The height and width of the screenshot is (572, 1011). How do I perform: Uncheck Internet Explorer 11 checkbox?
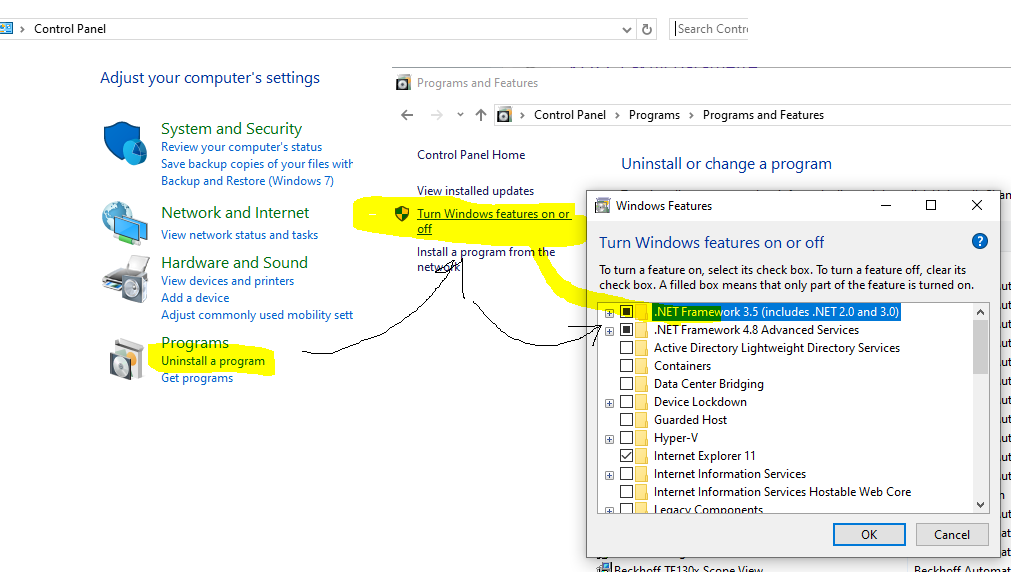626,456
